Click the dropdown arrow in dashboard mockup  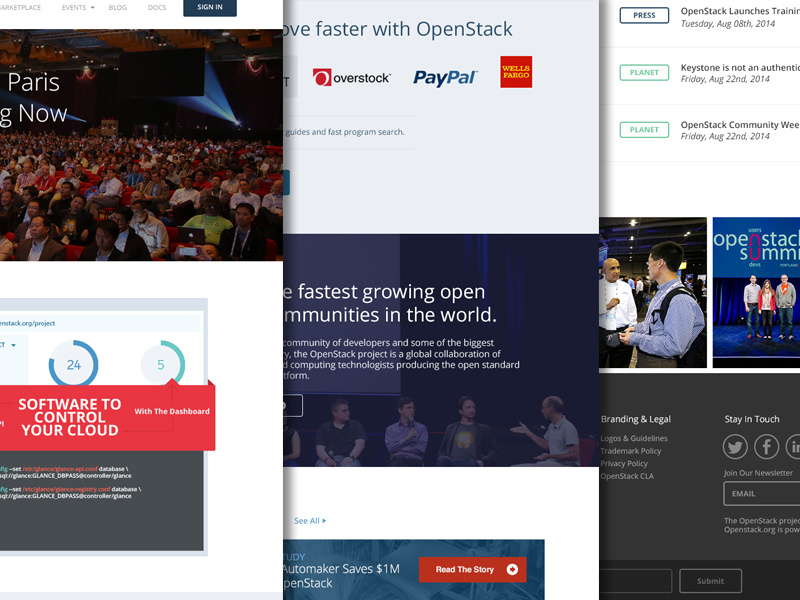(13, 345)
